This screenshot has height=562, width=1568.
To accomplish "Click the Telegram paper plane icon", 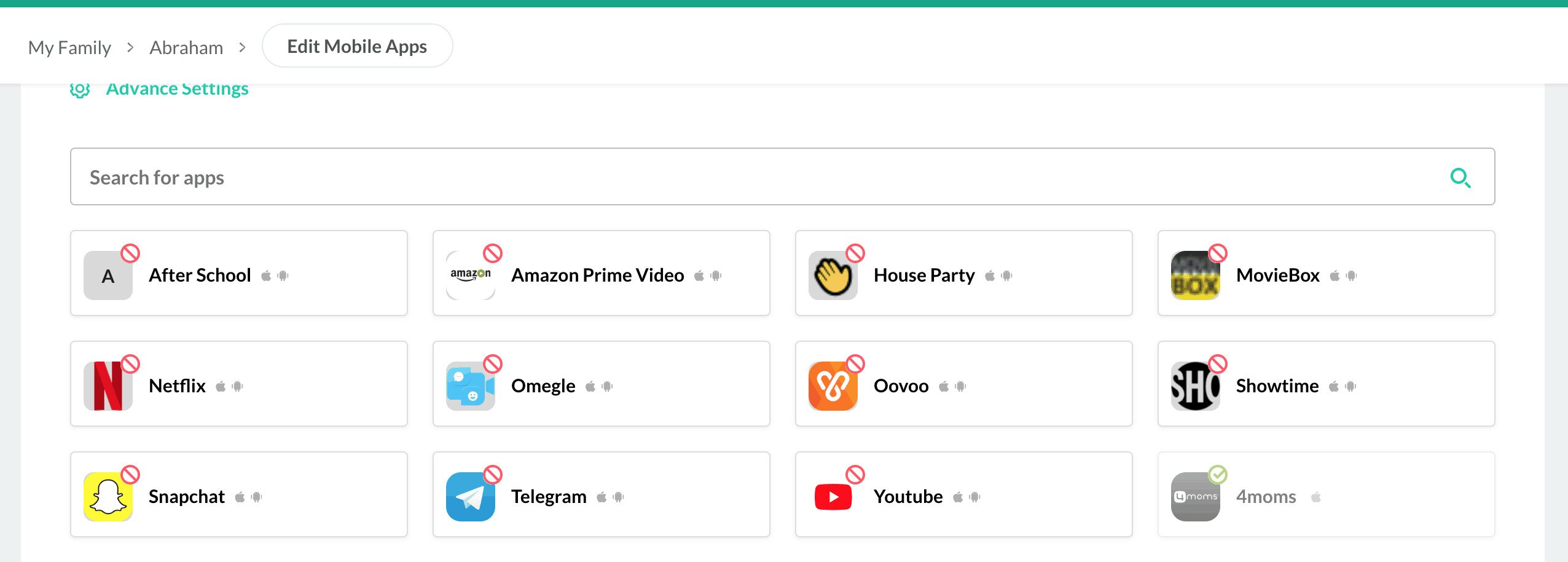I will coord(470,497).
